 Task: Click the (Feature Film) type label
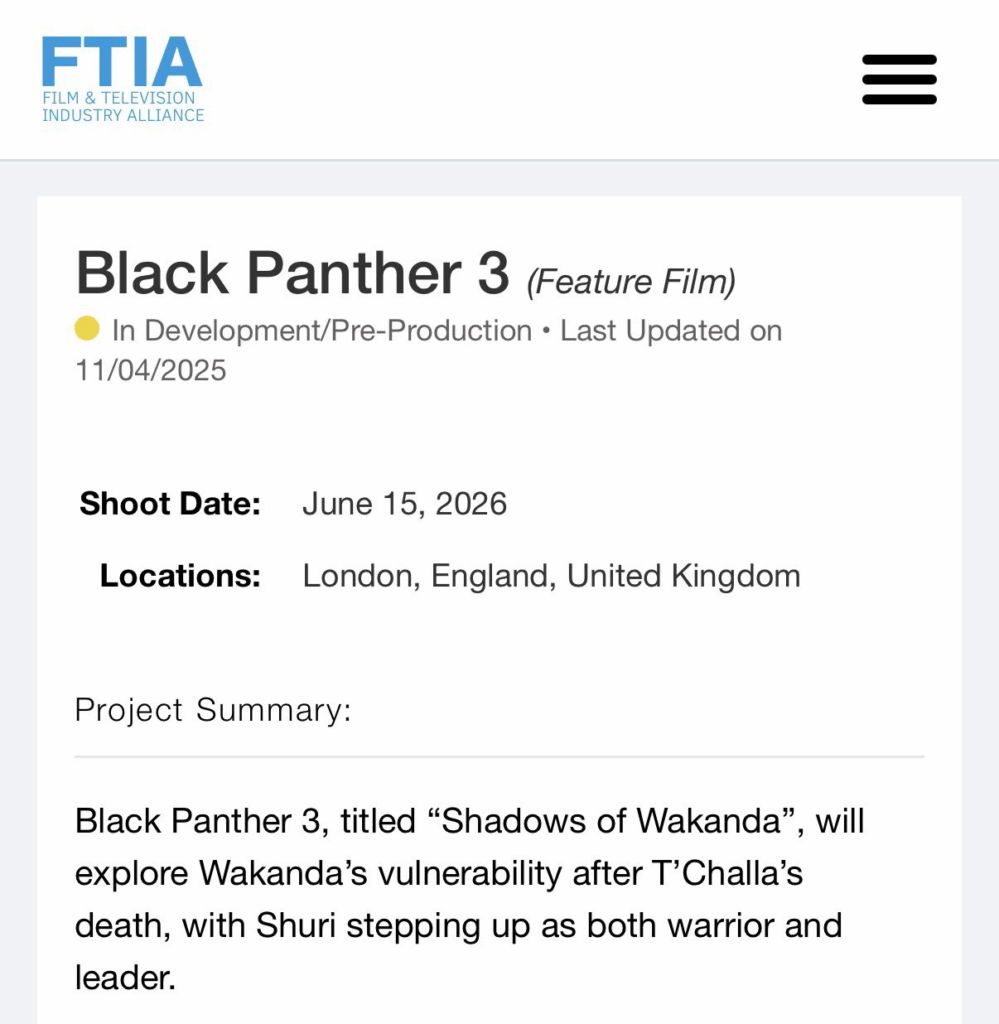tap(631, 282)
